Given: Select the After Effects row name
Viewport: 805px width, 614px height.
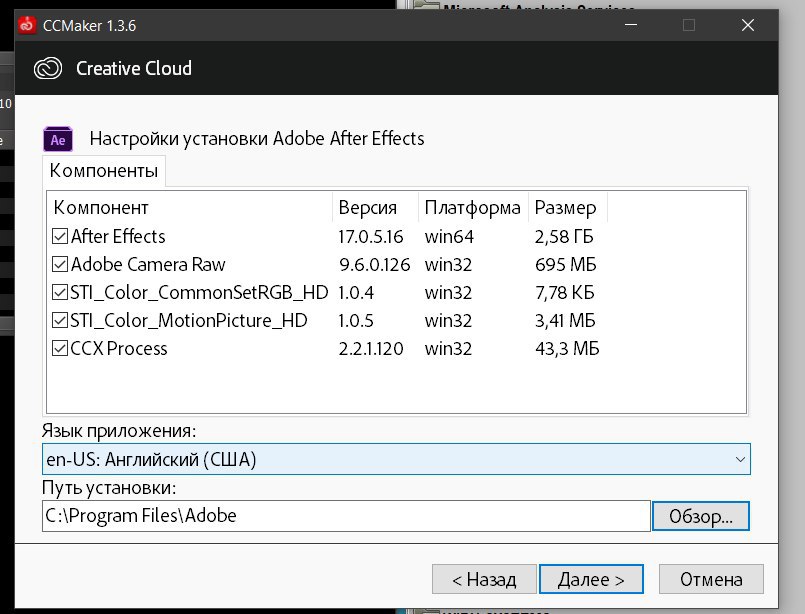Looking at the screenshot, I should 118,236.
